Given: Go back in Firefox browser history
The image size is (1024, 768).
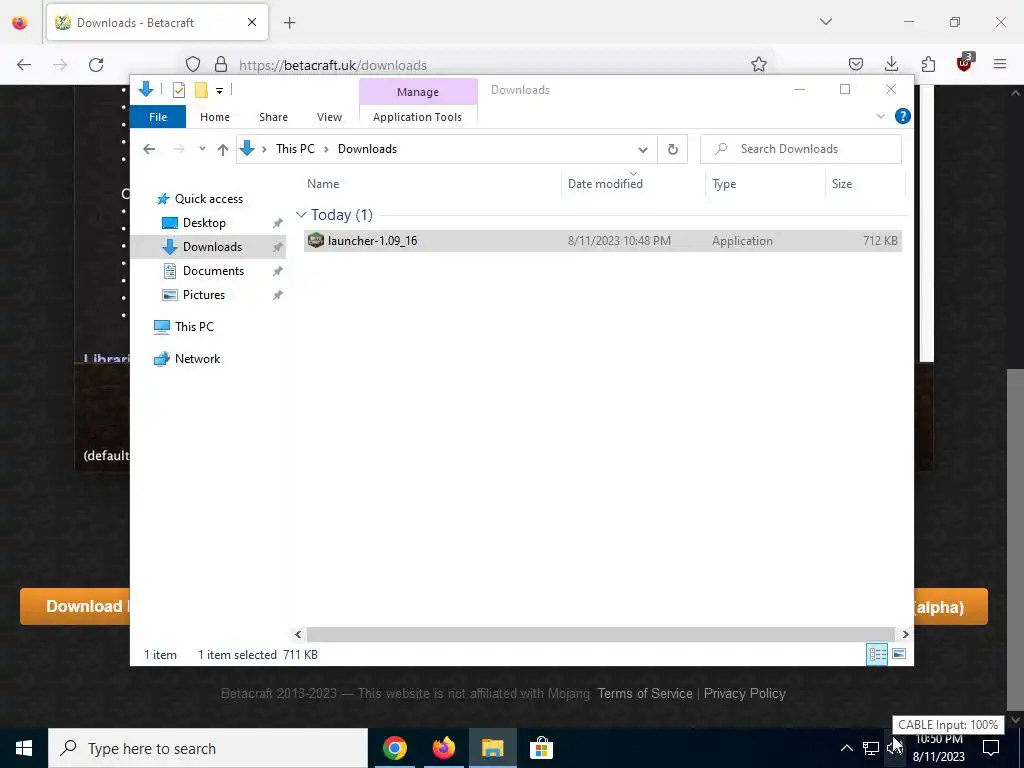Looking at the screenshot, I should click(x=24, y=64).
